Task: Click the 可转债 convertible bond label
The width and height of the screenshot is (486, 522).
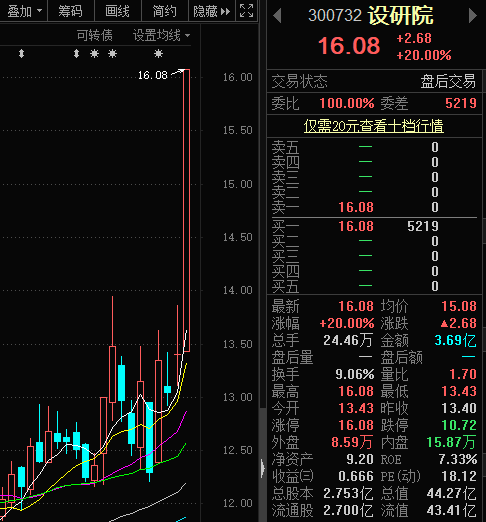Action: [94, 35]
